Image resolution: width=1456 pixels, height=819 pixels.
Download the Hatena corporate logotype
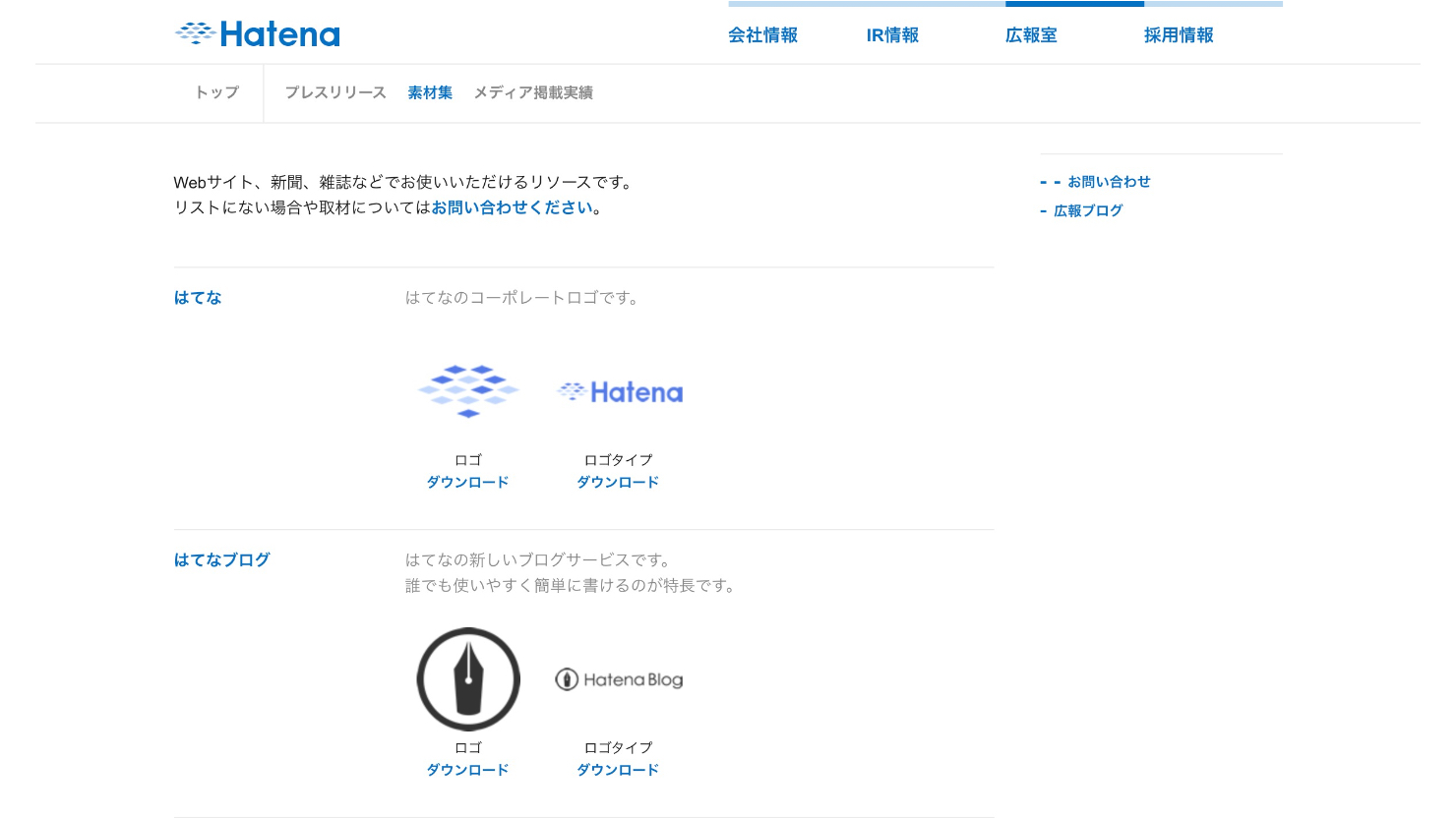[x=618, y=482]
